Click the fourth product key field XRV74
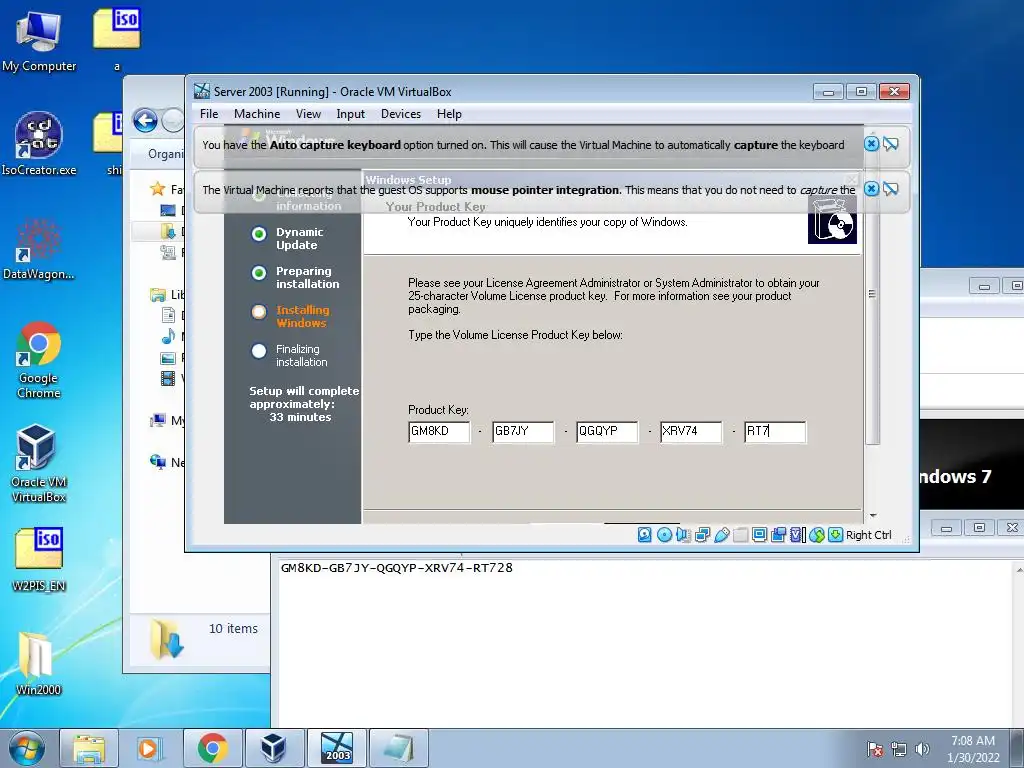The height and width of the screenshot is (768, 1024). pos(691,432)
